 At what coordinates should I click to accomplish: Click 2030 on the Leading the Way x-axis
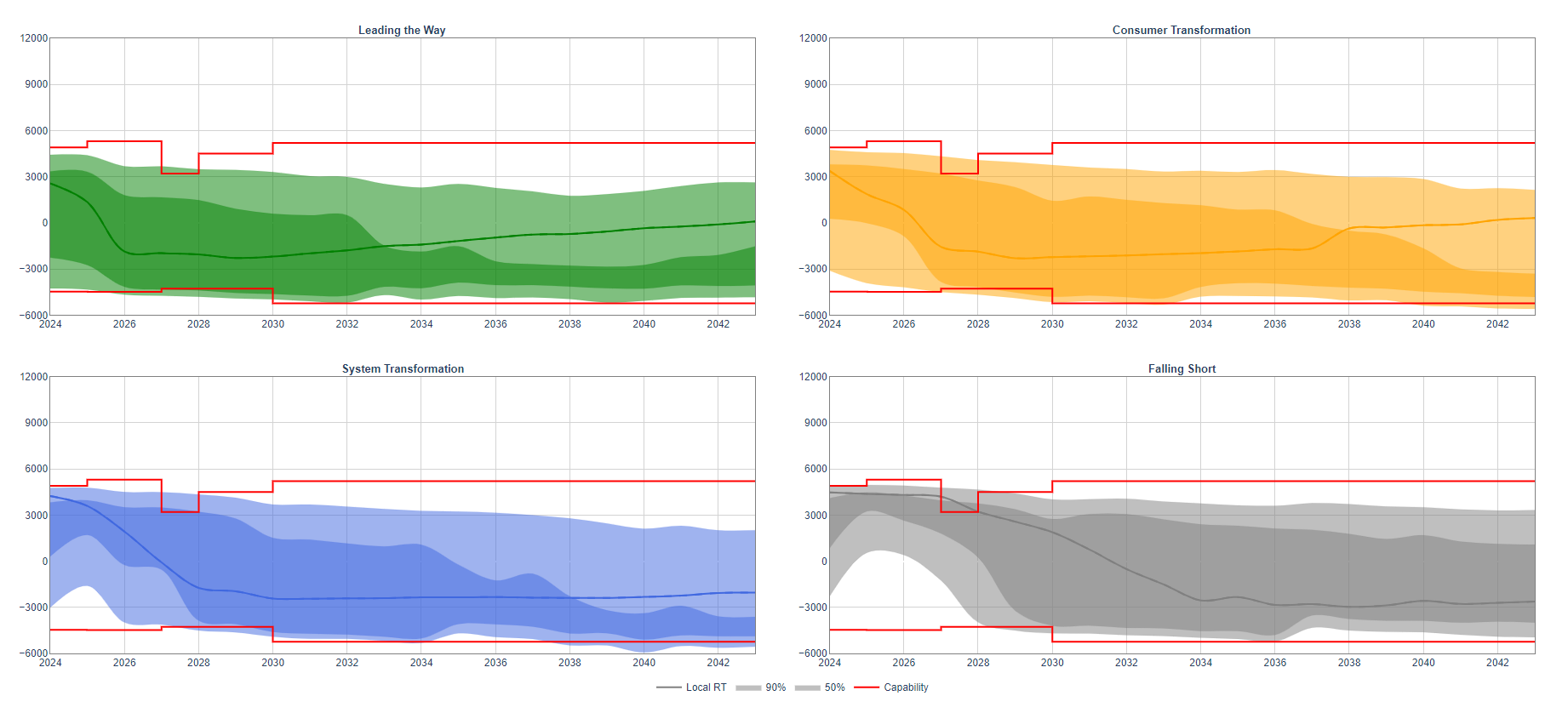pos(272,324)
